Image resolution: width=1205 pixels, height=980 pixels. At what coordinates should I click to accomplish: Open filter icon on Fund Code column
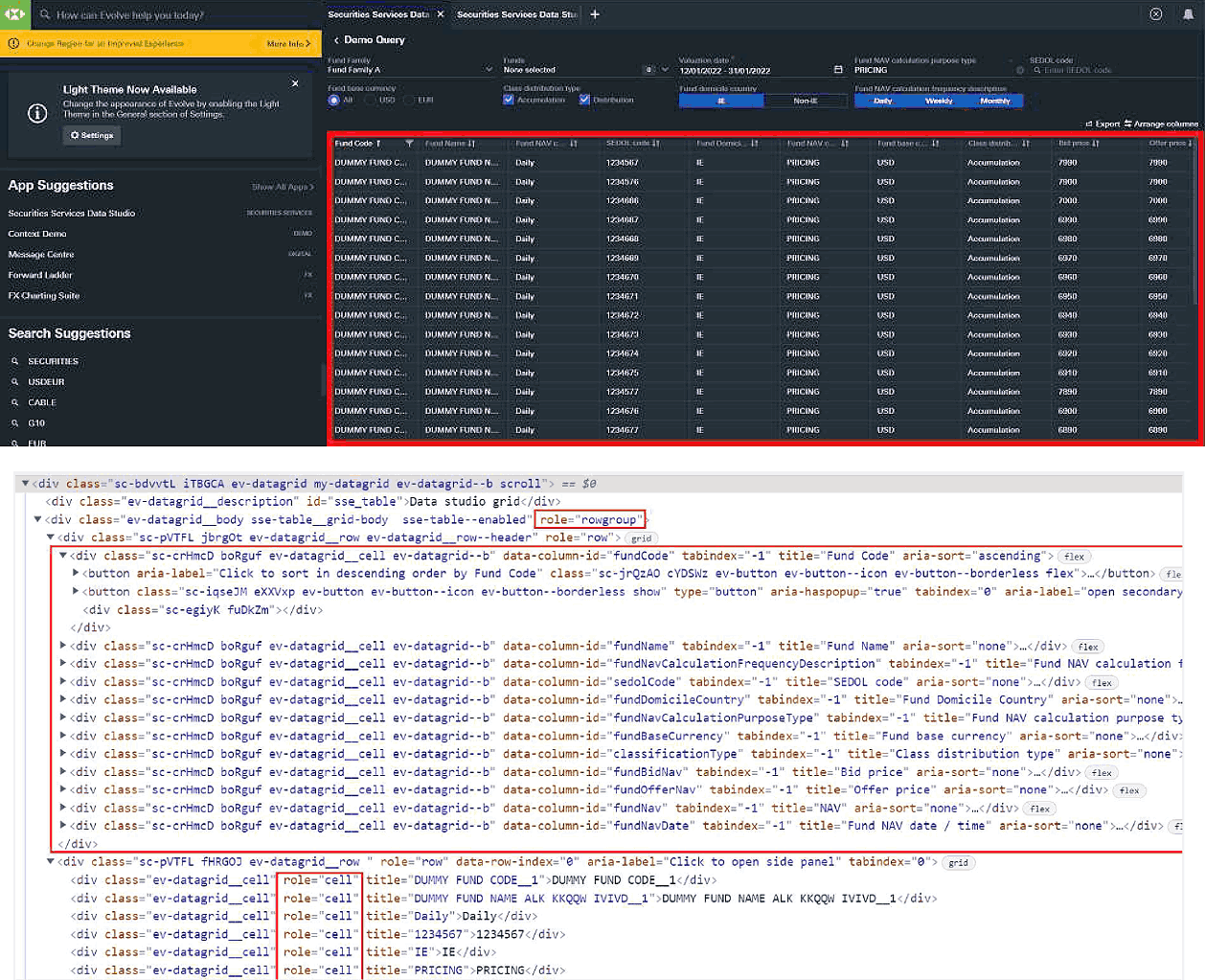point(409,144)
